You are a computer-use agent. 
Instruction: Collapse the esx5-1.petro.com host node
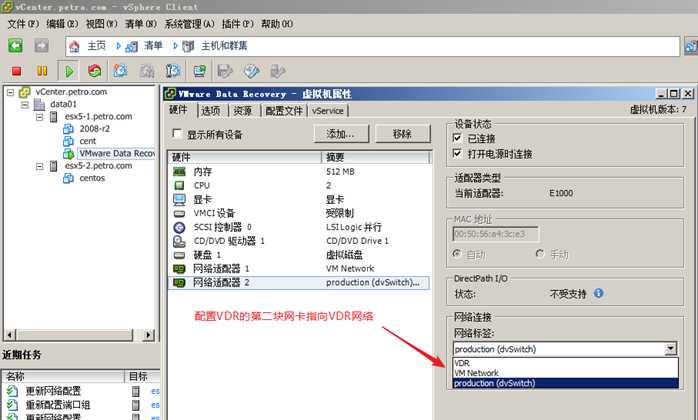pyautogui.click(x=40, y=117)
